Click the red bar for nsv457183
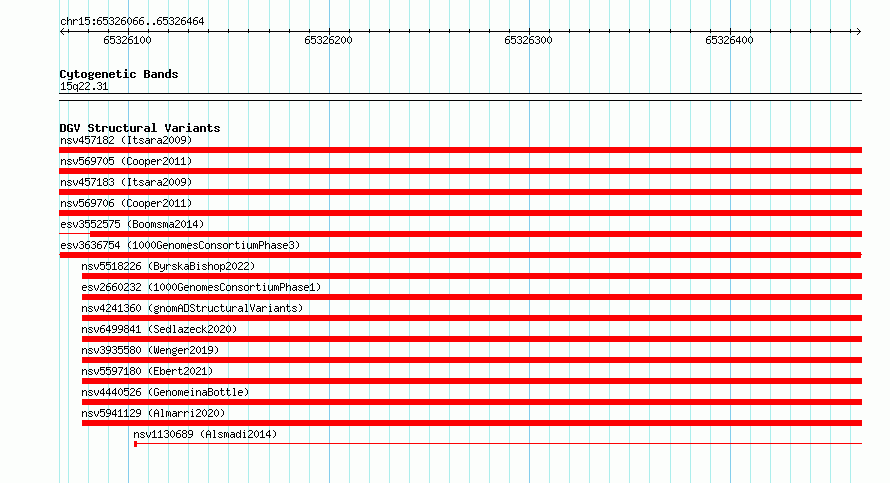This screenshot has width=890, height=483. [x=460, y=192]
